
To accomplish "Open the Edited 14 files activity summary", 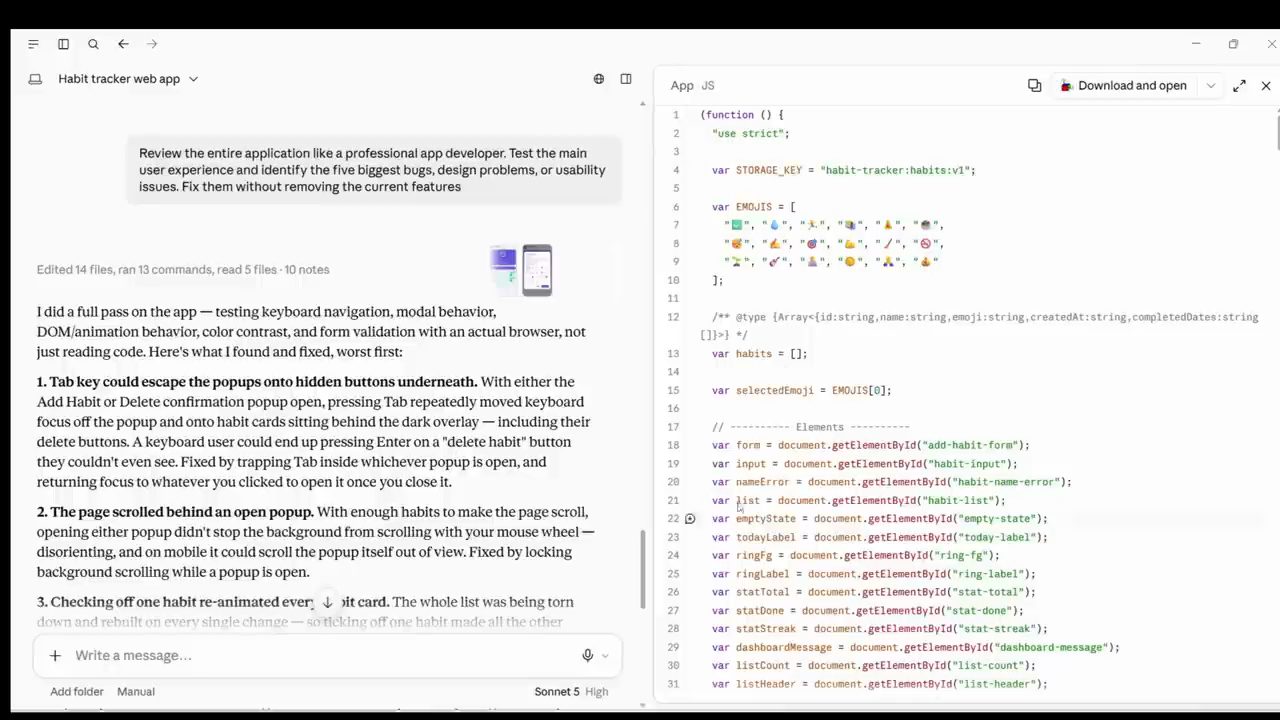I will tap(183, 270).
